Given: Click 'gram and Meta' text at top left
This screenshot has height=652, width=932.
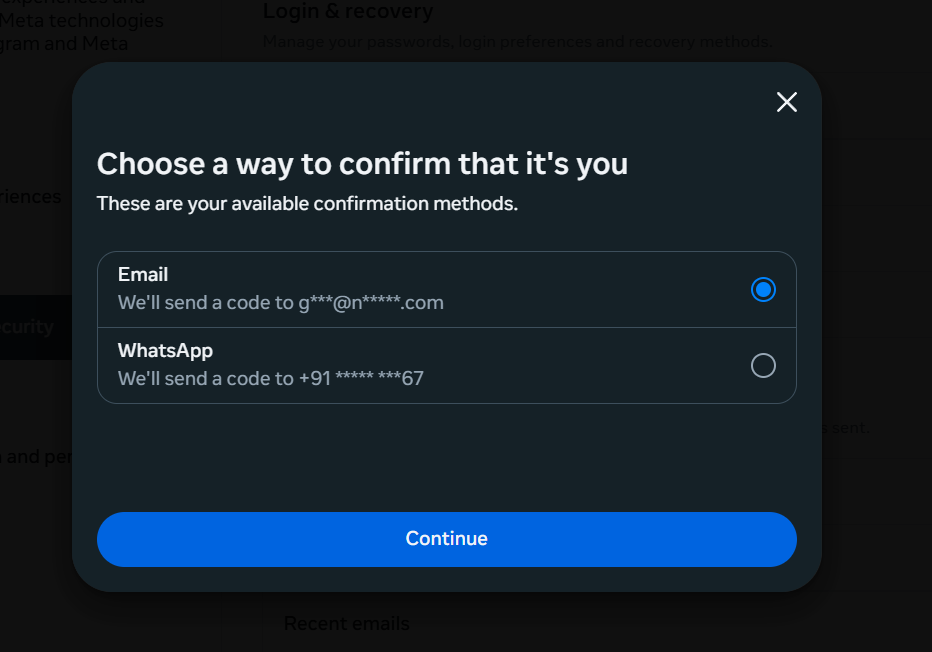Looking at the screenshot, I should [x=63, y=44].
